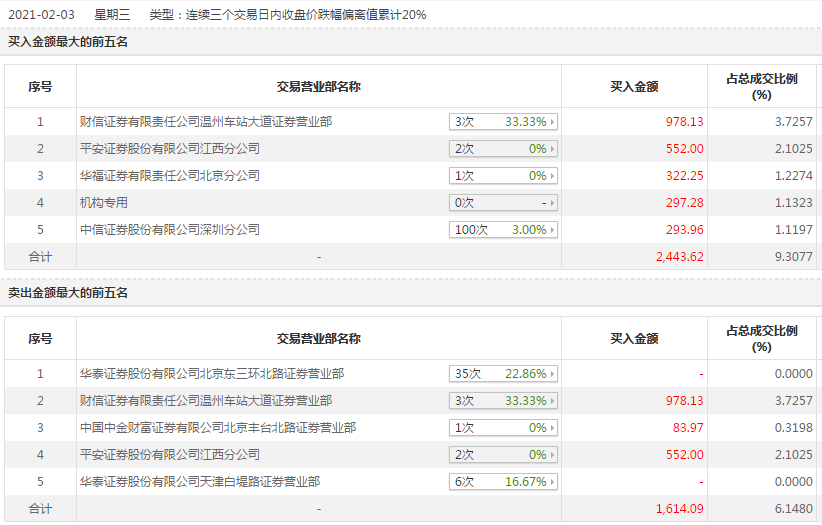Click the buy table total 2,443.62
The height and width of the screenshot is (525, 822).
pos(679,257)
